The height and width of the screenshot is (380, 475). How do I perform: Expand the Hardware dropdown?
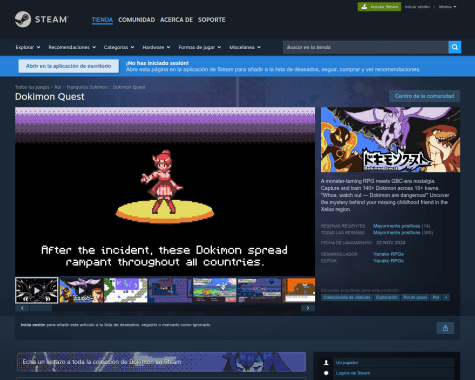pos(156,47)
